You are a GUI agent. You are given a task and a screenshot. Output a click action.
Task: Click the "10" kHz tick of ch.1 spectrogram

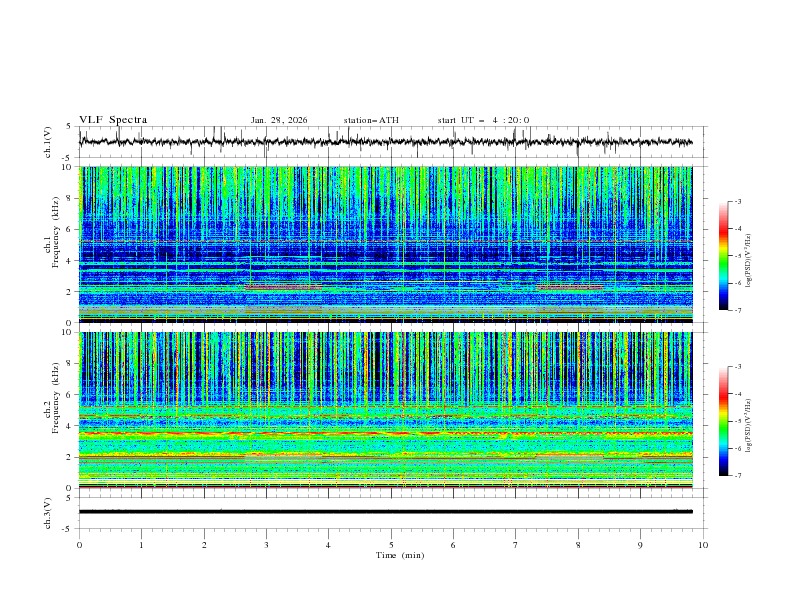click(68, 167)
